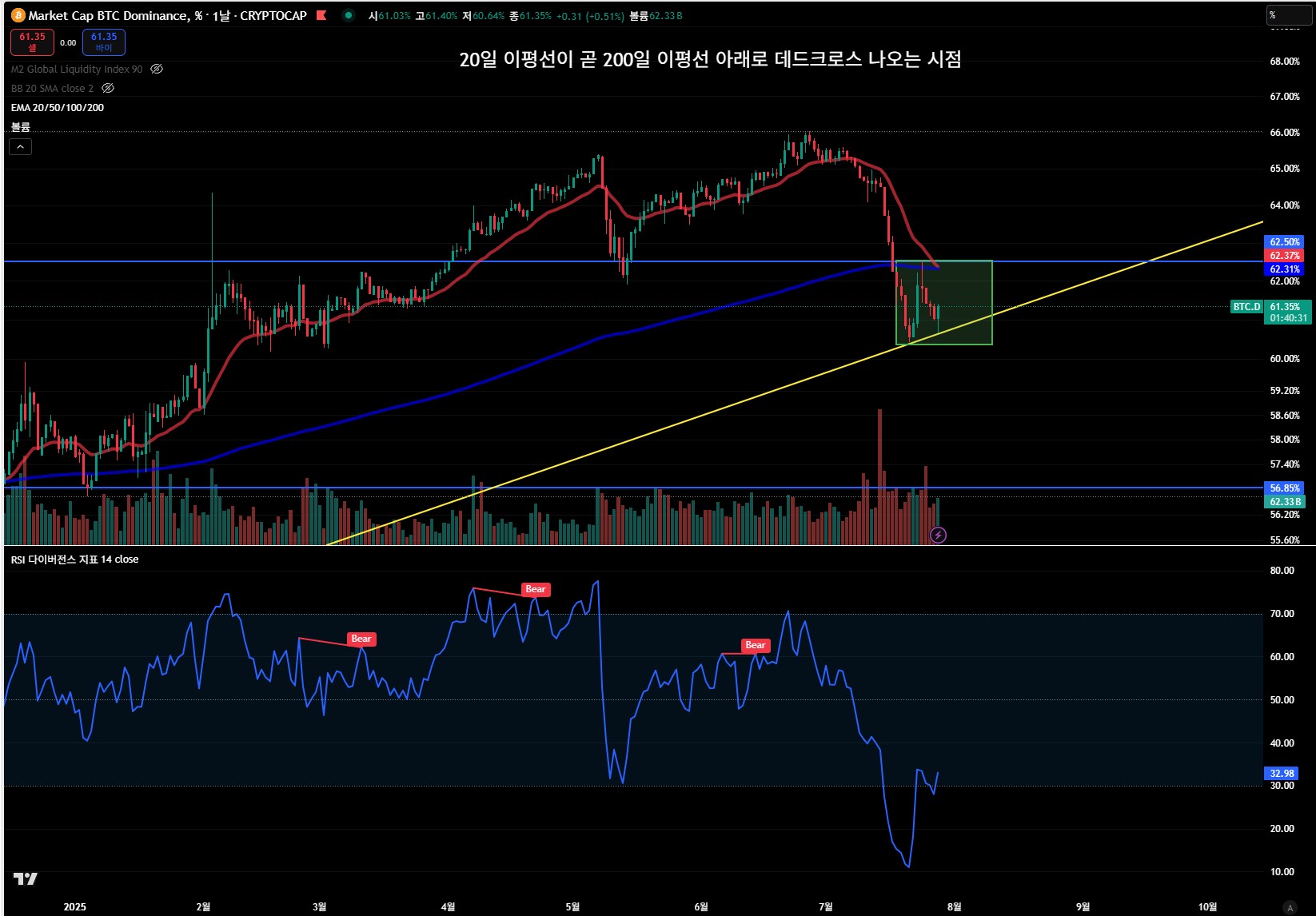Select the M2 Global Liquidity Index 90 legend
This screenshot has height=916, width=1316.
point(77,69)
